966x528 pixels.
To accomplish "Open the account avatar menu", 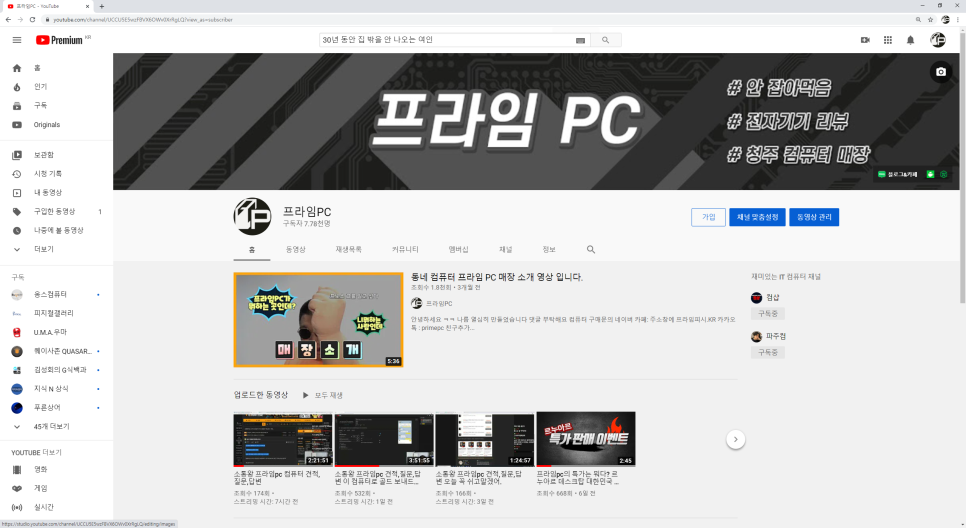I will pos(938,40).
